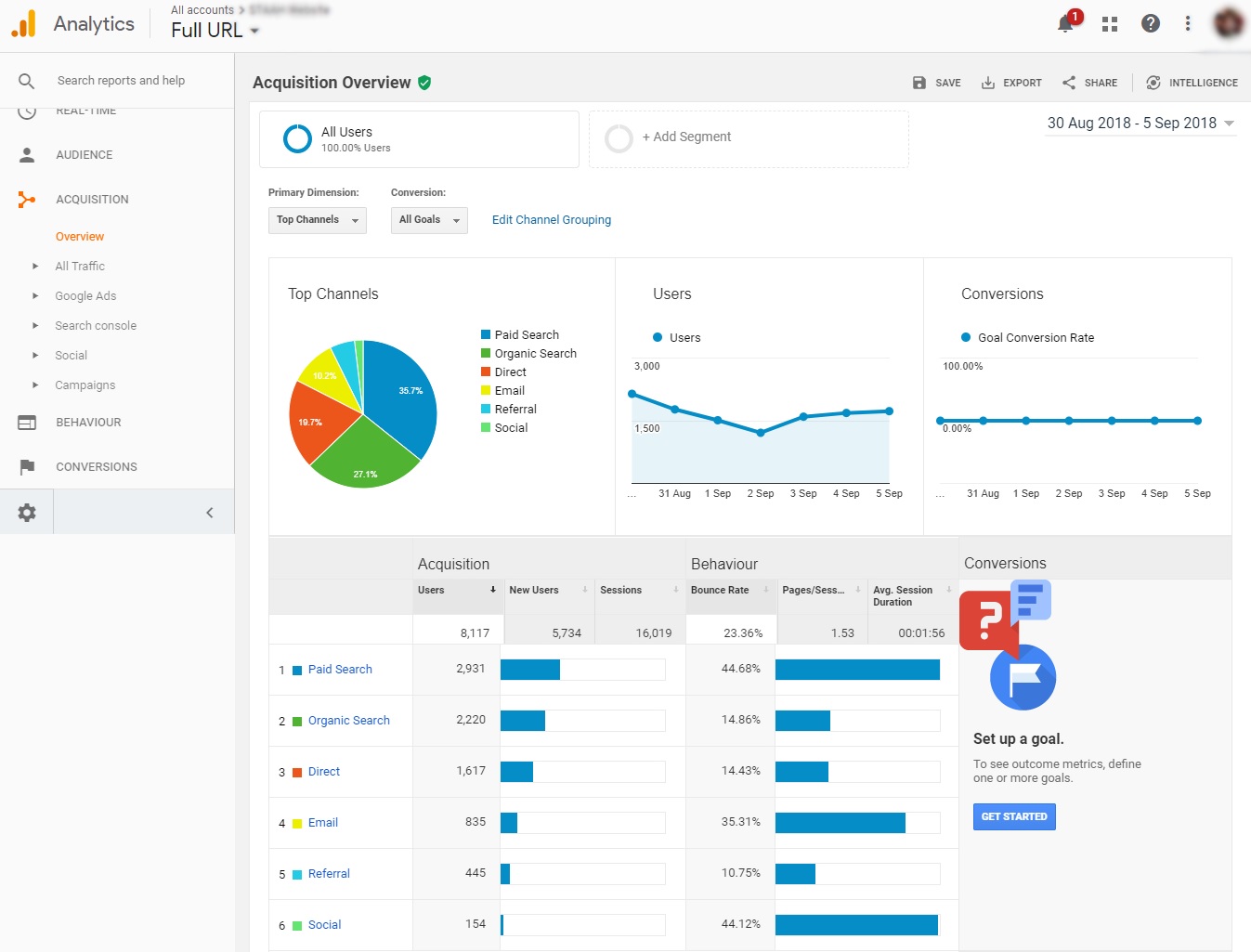Sort by Users column down arrow
The height and width of the screenshot is (952, 1251).
[x=493, y=590]
